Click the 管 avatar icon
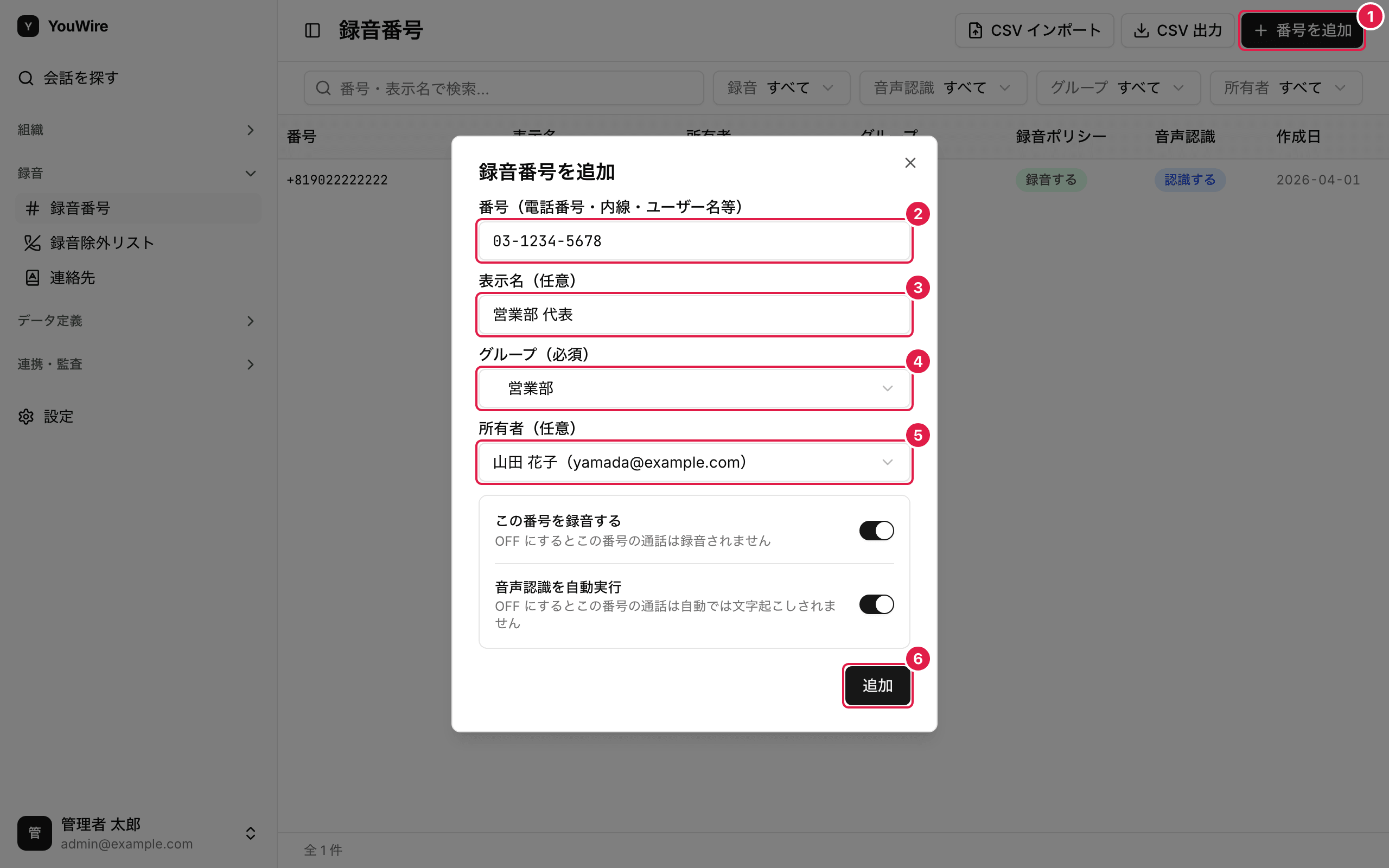This screenshot has height=868, width=1389. 34,833
